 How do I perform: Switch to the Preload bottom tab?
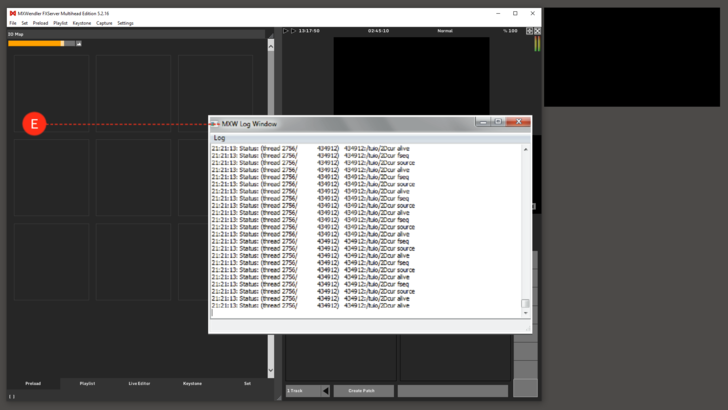point(33,384)
